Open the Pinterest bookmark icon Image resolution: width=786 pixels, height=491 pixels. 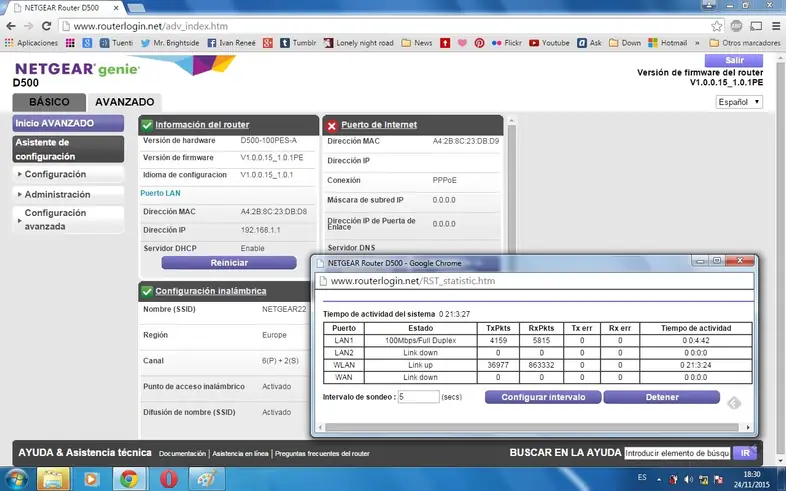point(479,43)
